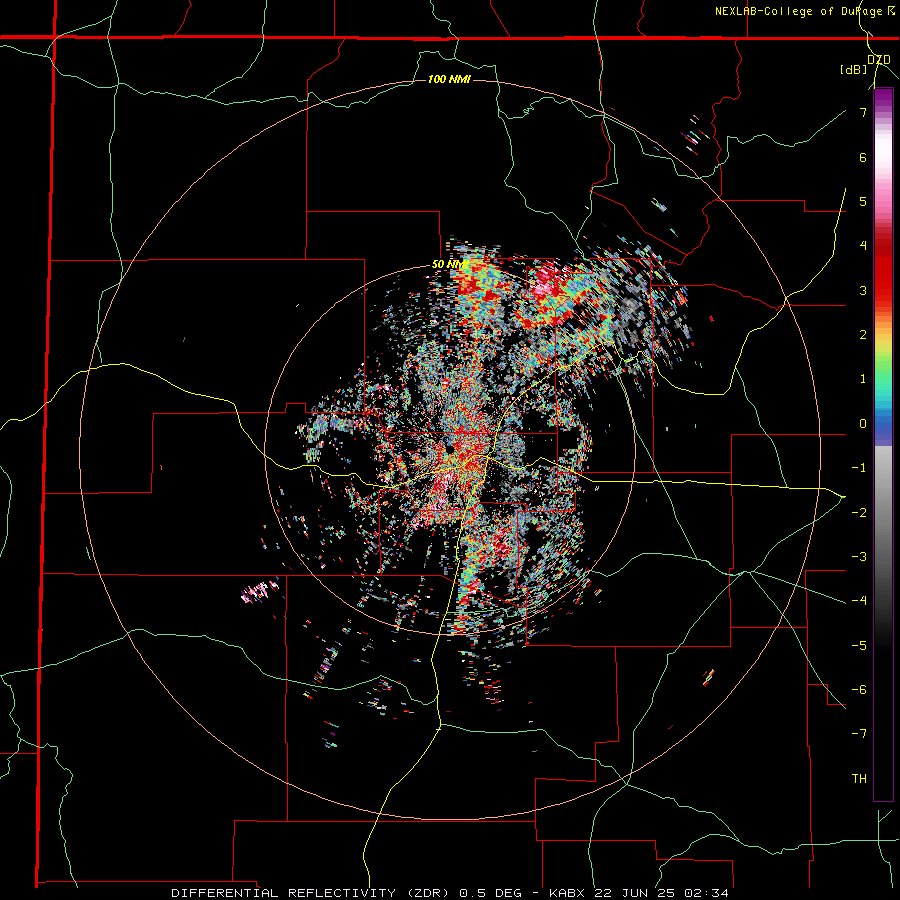Image resolution: width=900 pixels, height=900 pixels.
Task: Click the 1 value on the color scale
Action: coord(863,379)
